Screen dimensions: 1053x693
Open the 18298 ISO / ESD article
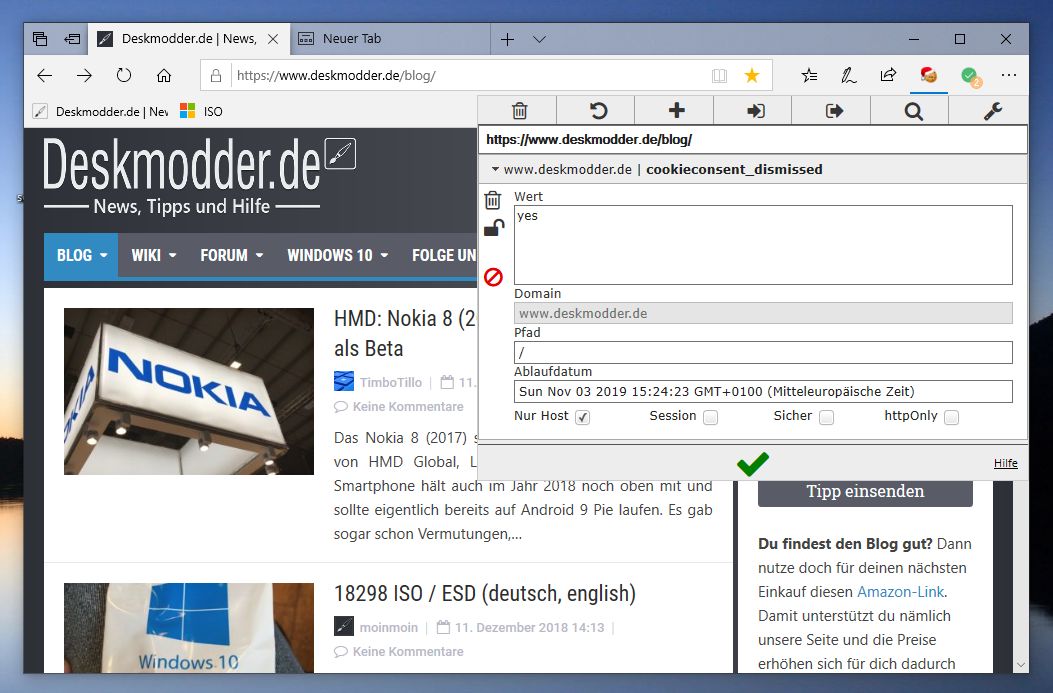coord(484,594)
